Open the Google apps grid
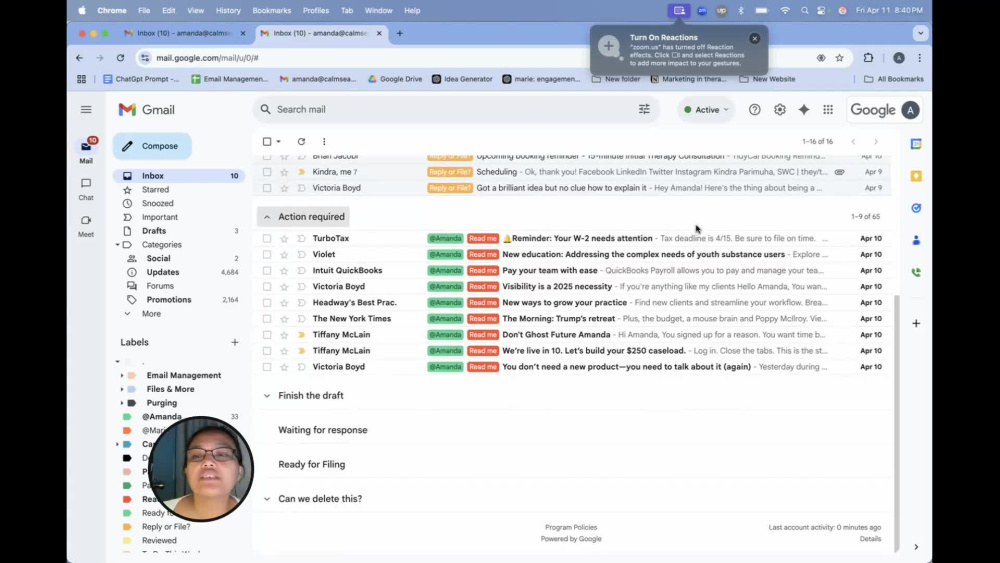The image size is (1000, 563). click(828, 110)
